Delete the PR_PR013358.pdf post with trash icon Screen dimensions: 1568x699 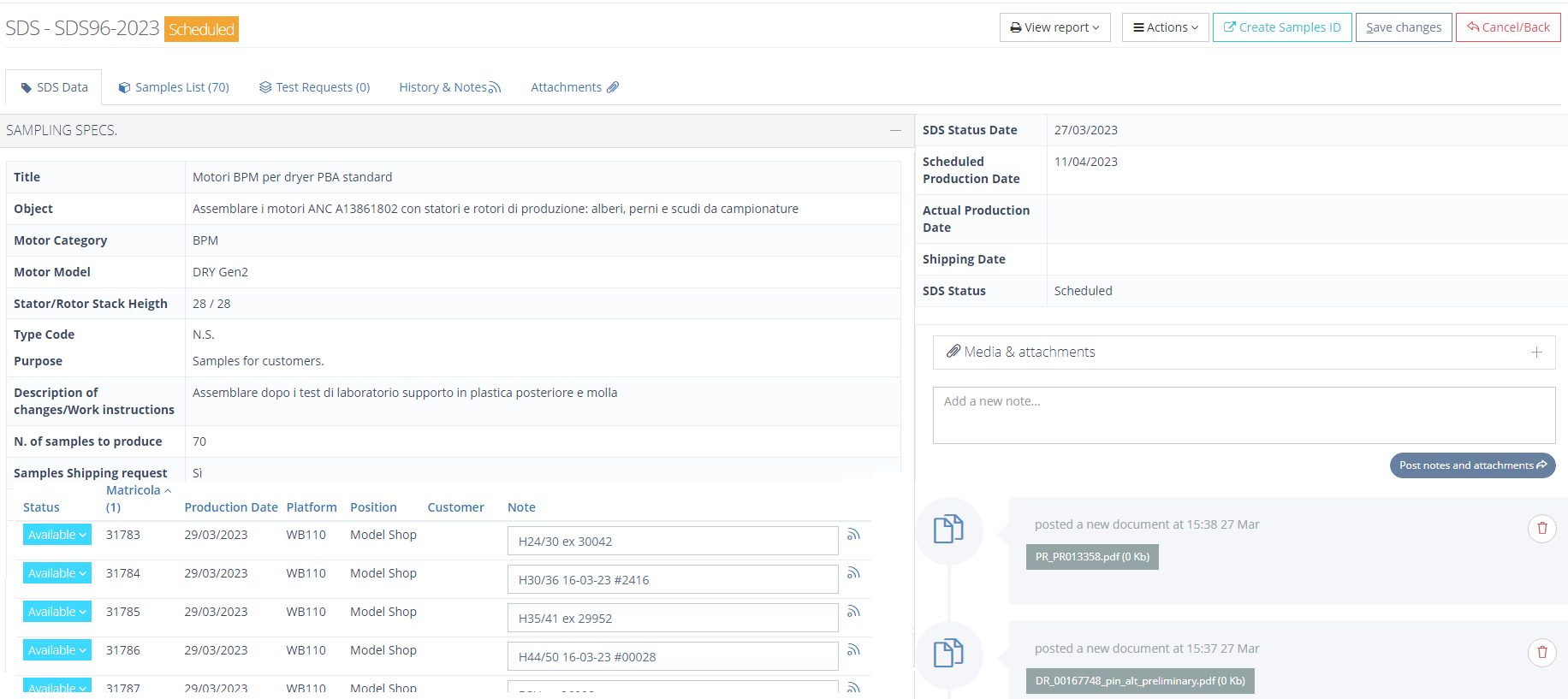[x=1541, y=529]
